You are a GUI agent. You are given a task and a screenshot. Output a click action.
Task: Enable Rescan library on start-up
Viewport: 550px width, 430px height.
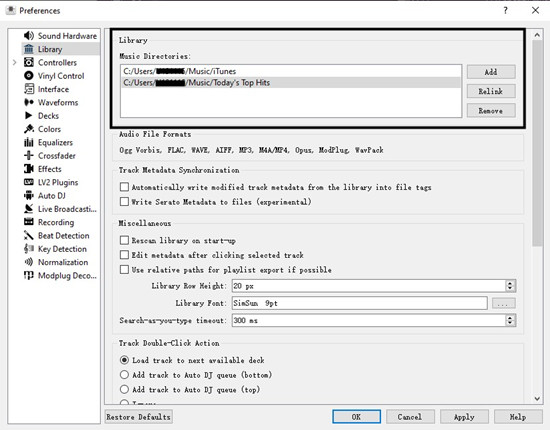124,240
